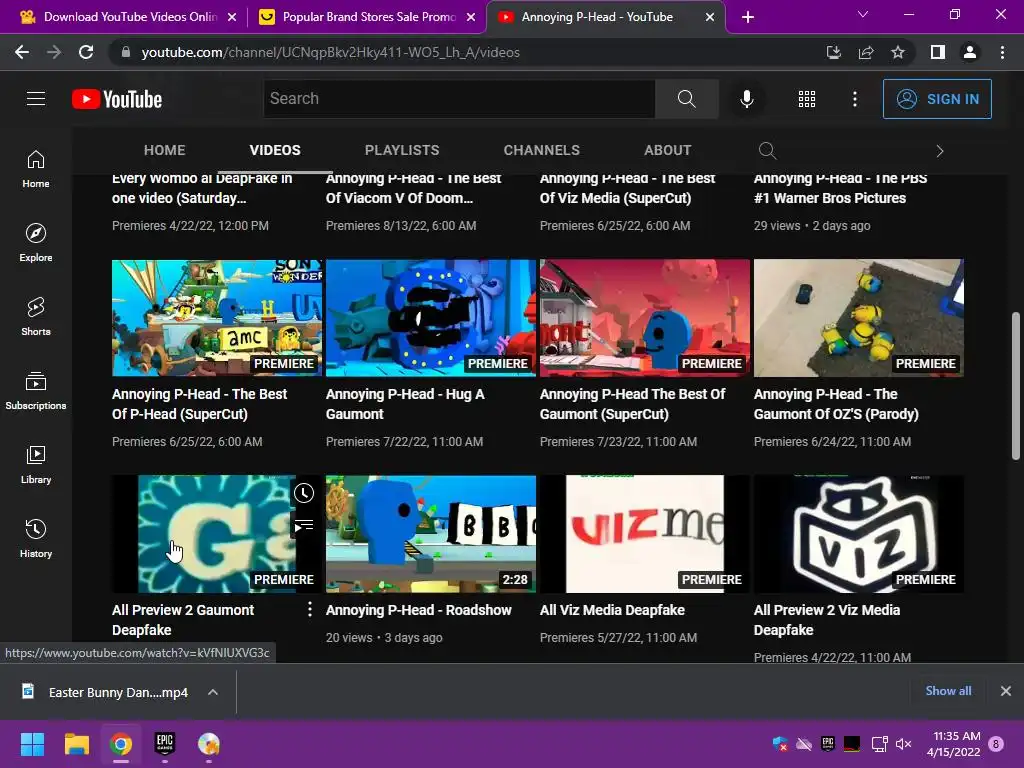Open the All Preview 2 Viz Media thumbnail
Screen dimensions: 1024x768
coord(859,534)
